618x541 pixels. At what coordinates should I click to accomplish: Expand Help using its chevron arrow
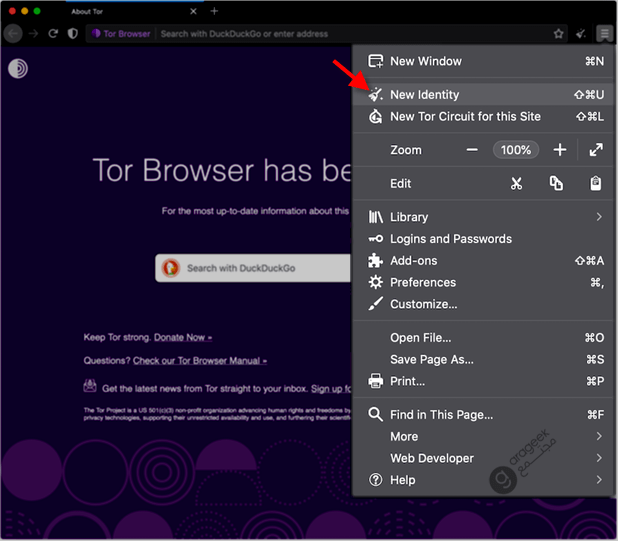(x=599, y=480)
